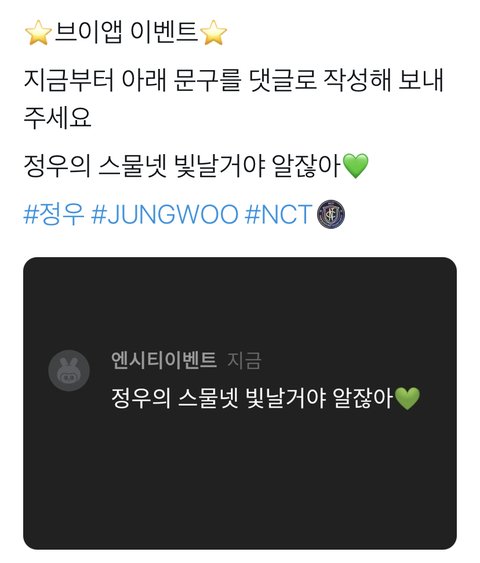Click the 브이앱 이벤트 heading text

tap(126, 32)
